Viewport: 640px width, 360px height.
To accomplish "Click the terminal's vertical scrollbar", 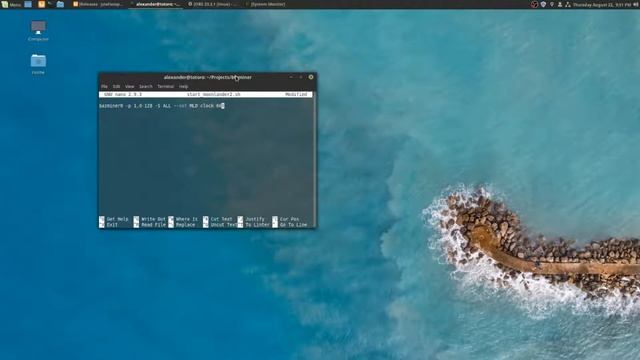I will [314, 159].
